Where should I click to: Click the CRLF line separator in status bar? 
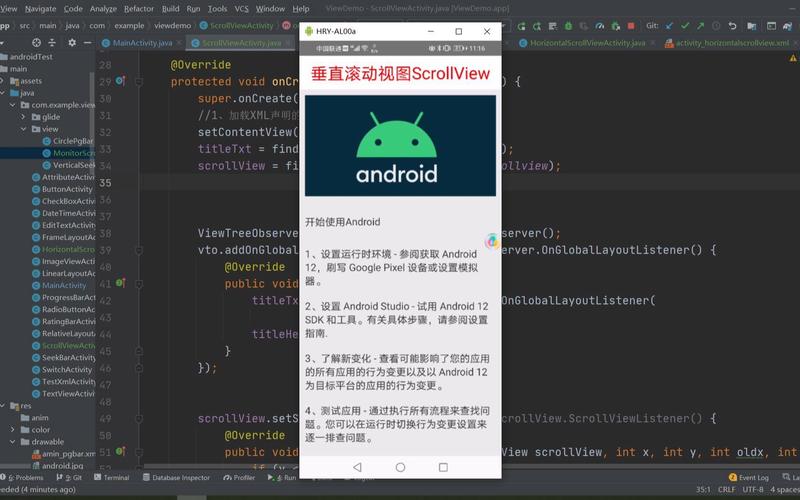coord(727,489)
